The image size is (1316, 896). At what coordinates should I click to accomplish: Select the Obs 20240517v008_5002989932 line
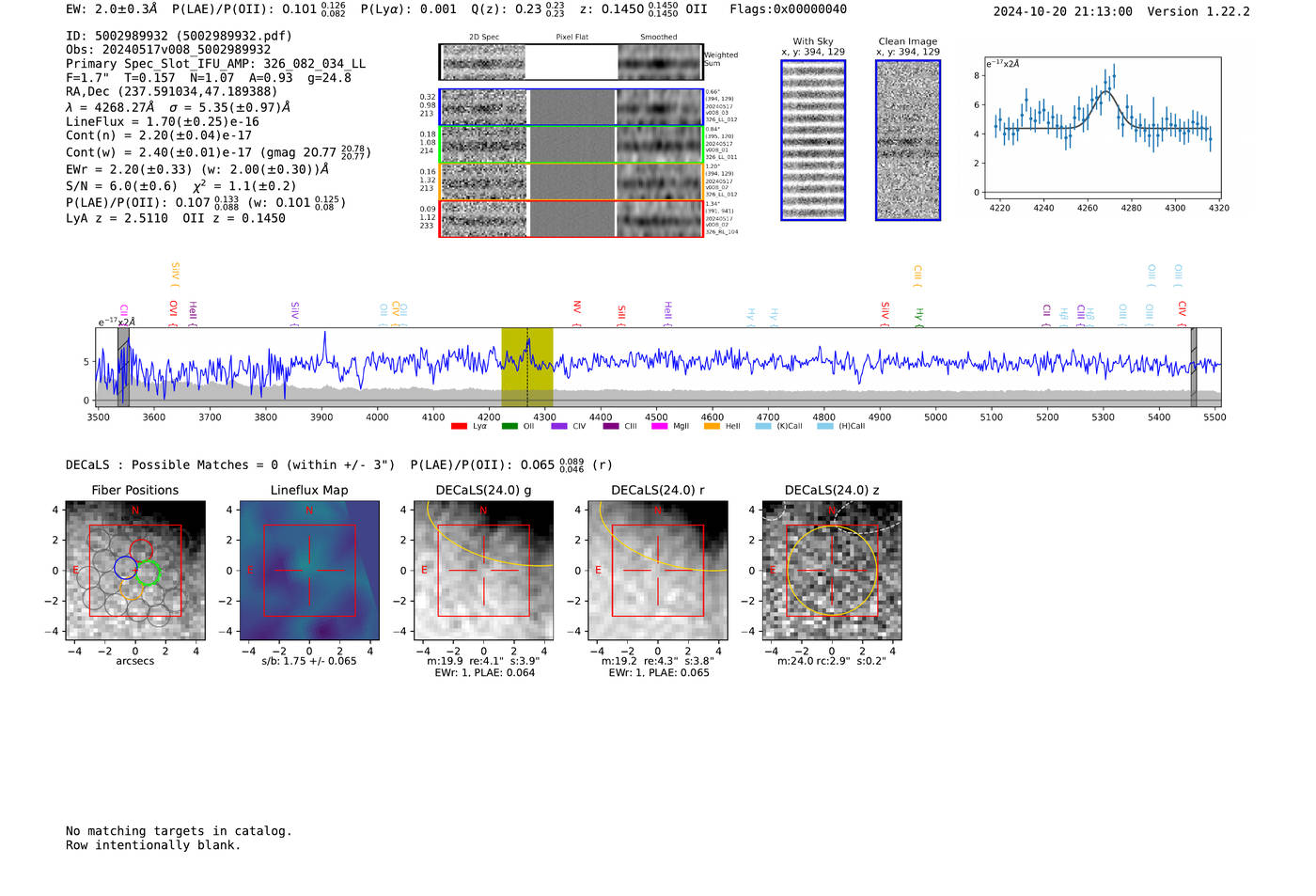coord(168,50)
